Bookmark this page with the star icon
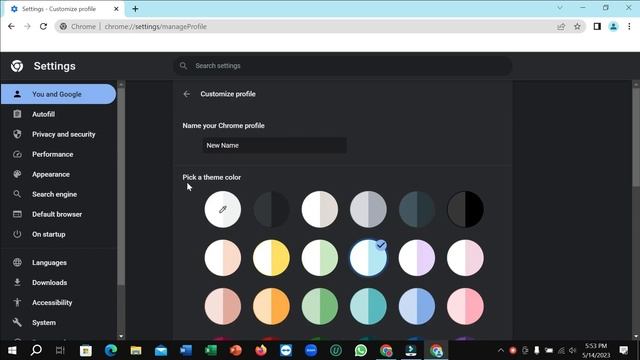The width and height of the screenshot is (640, 360). [577, 27]
